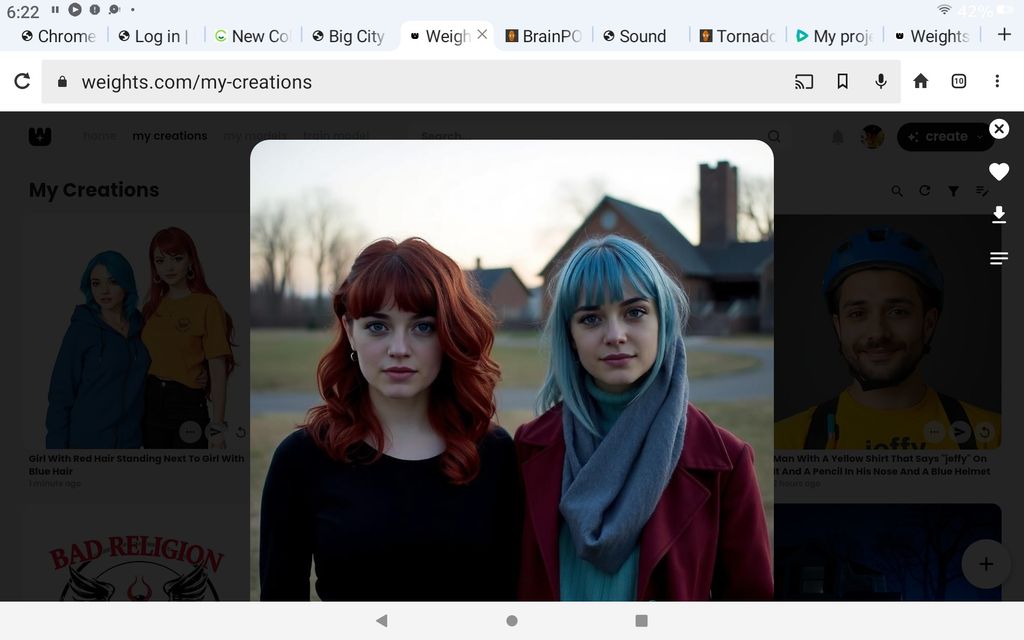Regenerate the helmet man creation card

tap(984, 432)
